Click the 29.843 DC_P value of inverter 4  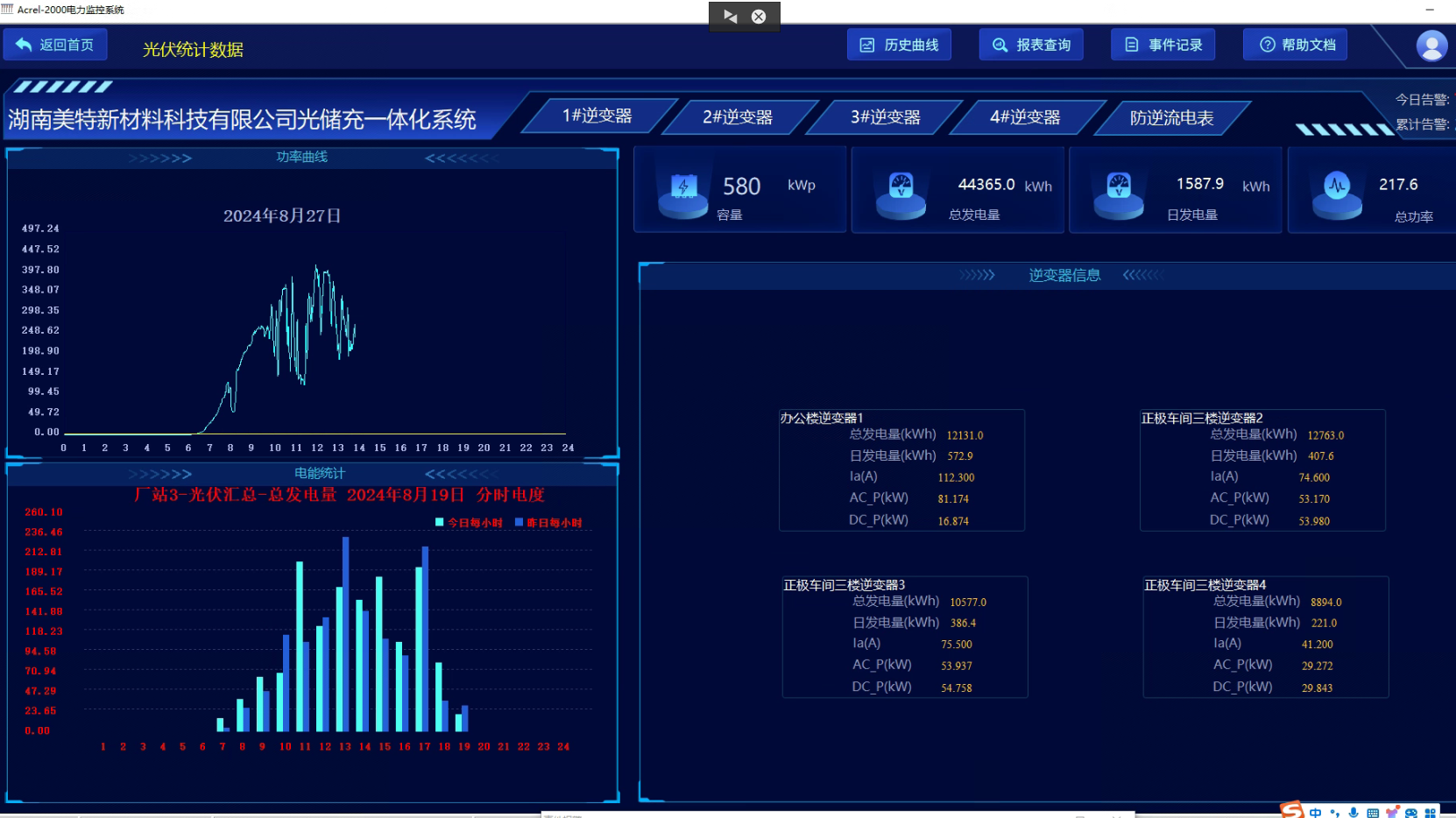pyautogui.click(x=1317, y=688)
